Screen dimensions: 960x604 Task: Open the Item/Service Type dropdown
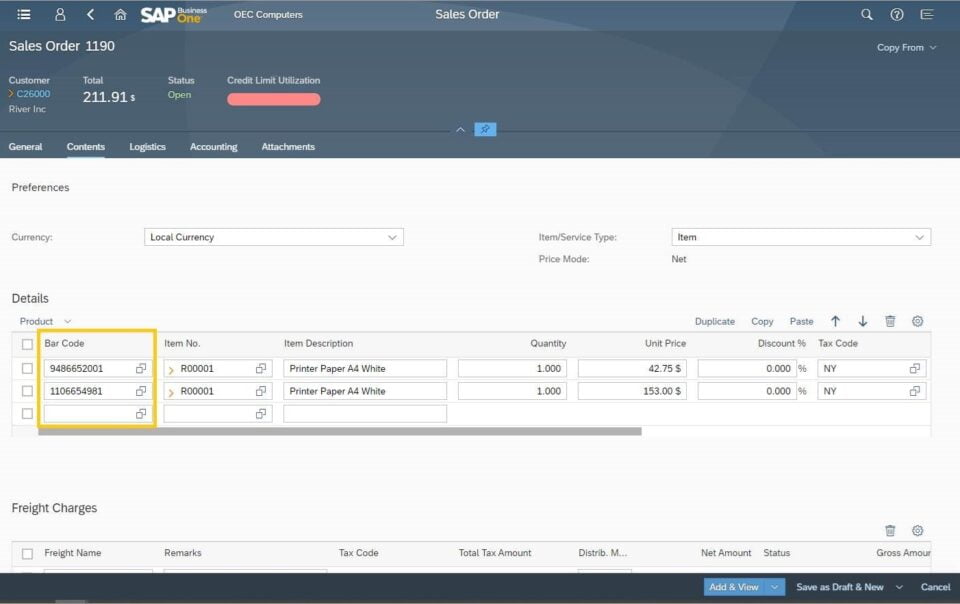801,237
